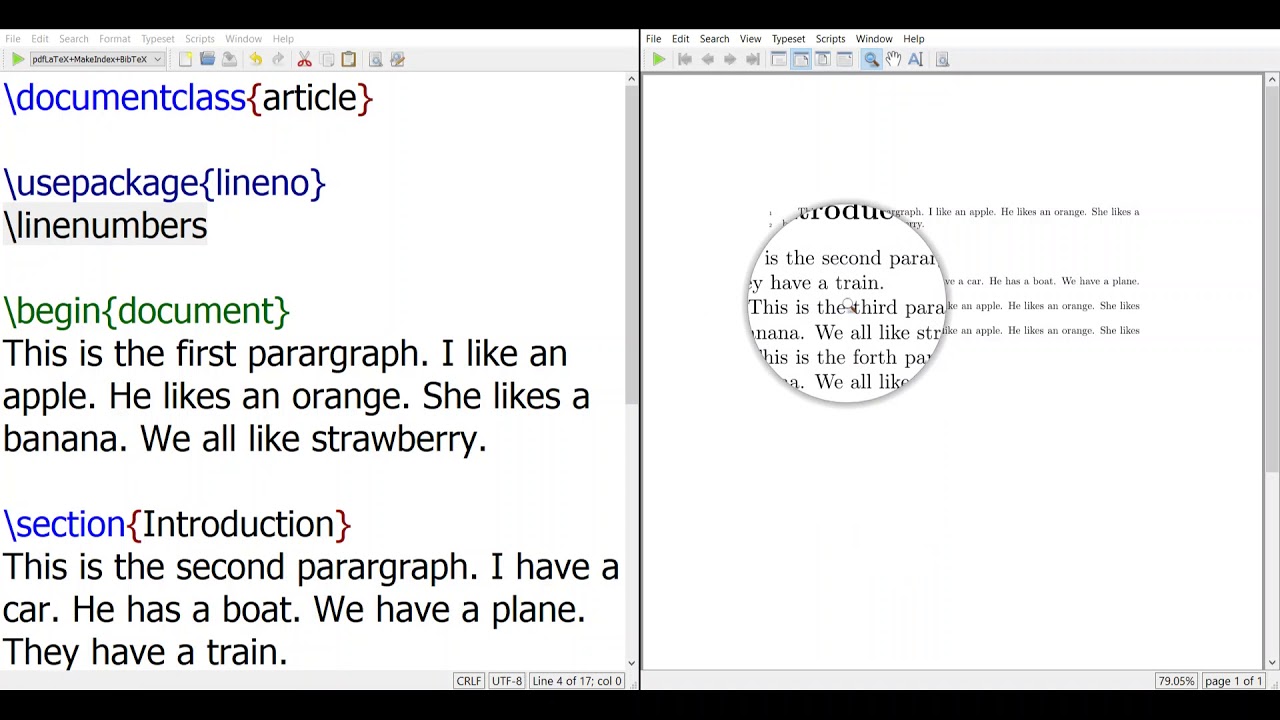Viewport: 1280px width, 720px height.
Task: Open the Edit menu in the PDF preview
Action: tap(681, 39)
